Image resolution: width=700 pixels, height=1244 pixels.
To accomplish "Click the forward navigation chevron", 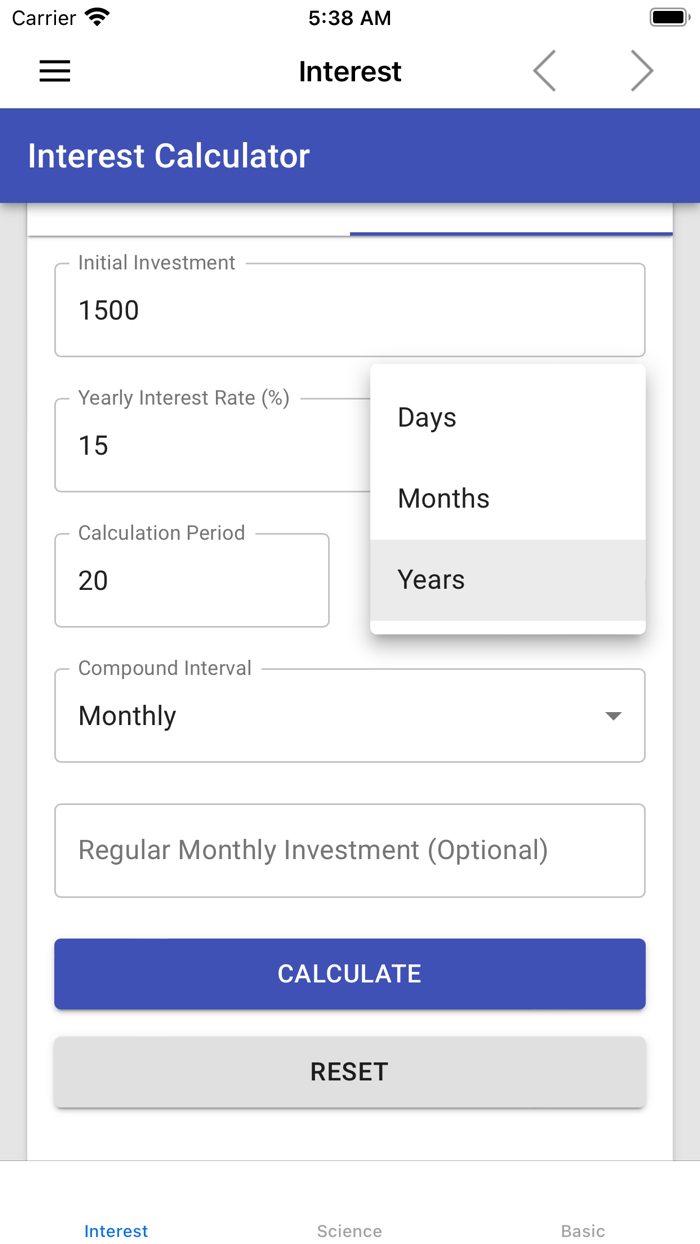I will click(x=641, y=71).
